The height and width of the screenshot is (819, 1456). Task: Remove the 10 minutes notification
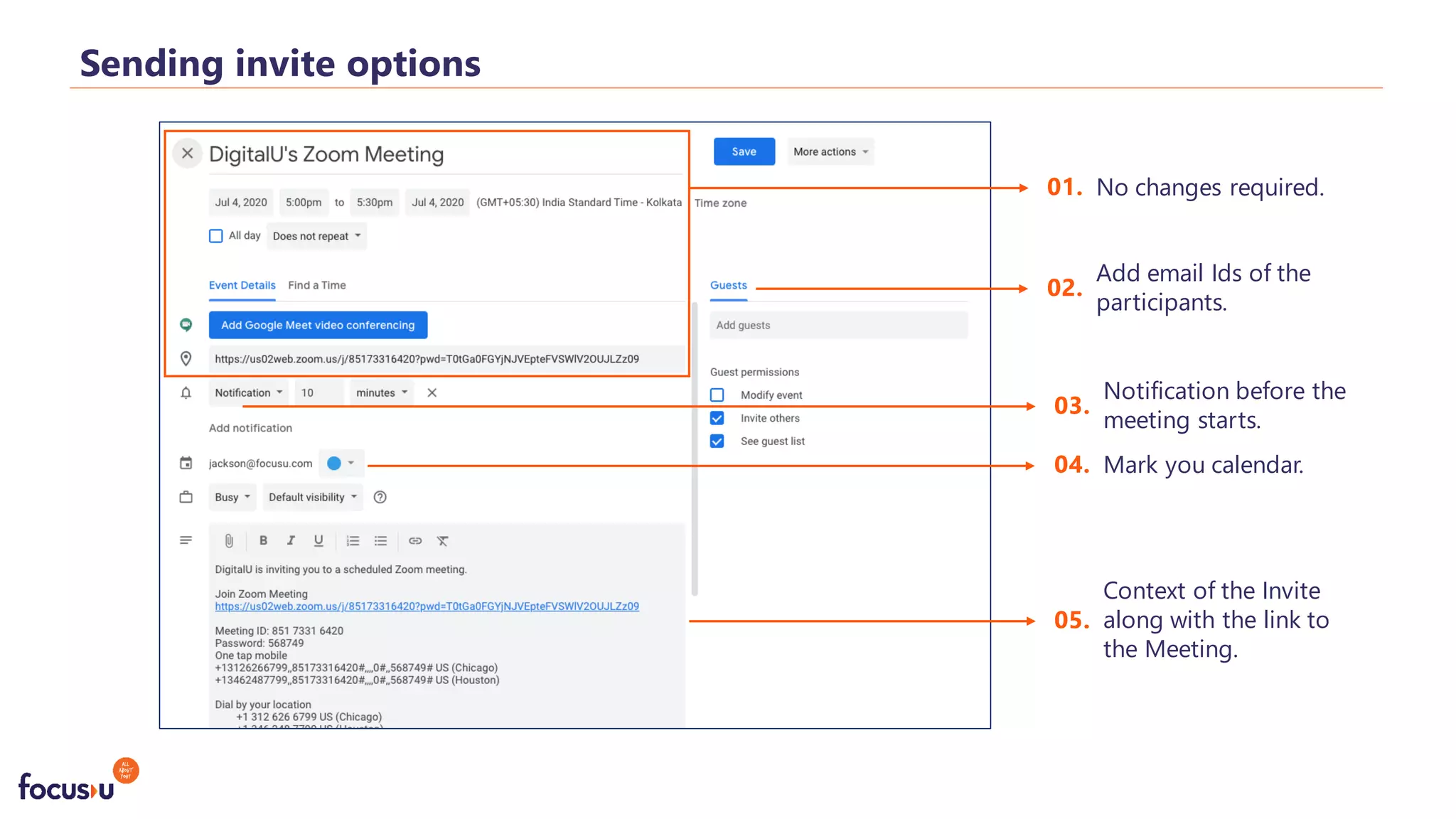432,392
